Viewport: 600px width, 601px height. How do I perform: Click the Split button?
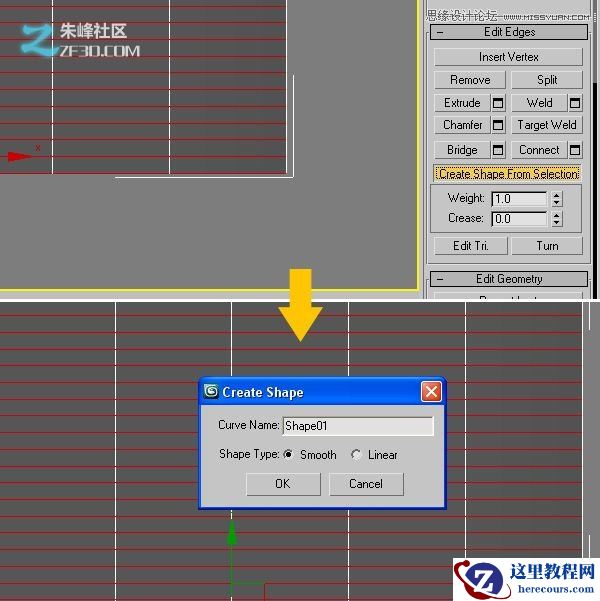point(547,80)
